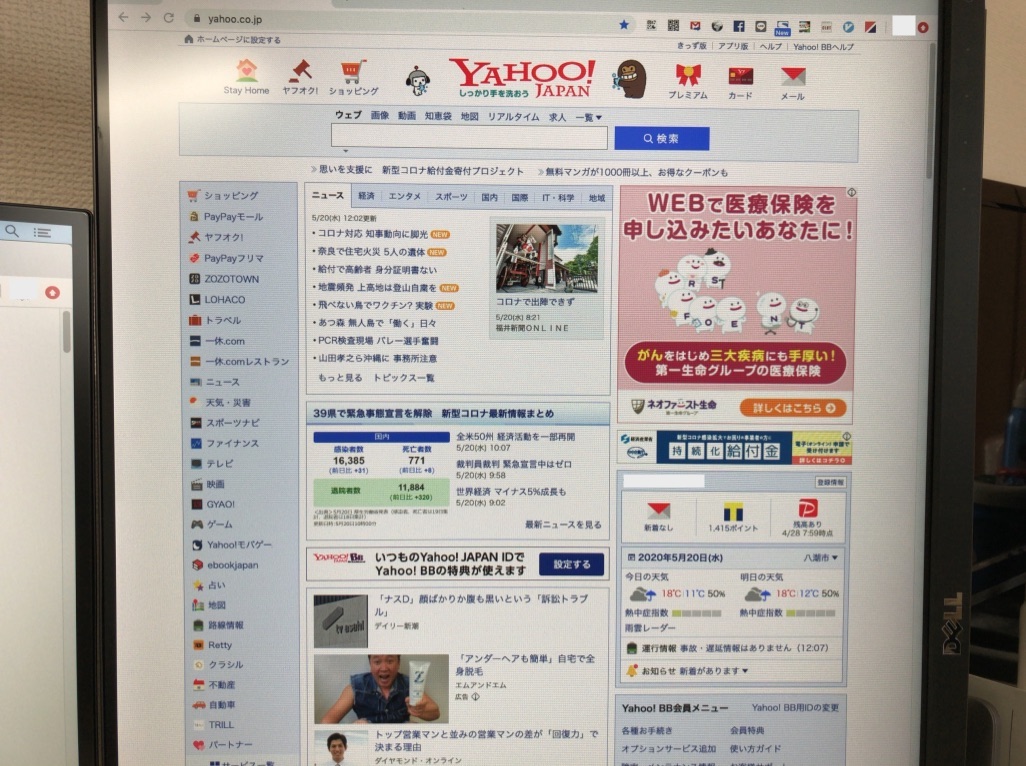Open Yahoo Auctions hammer icon
The width and height of the screenshot is (1026, 766).
(x=299, y=71)
